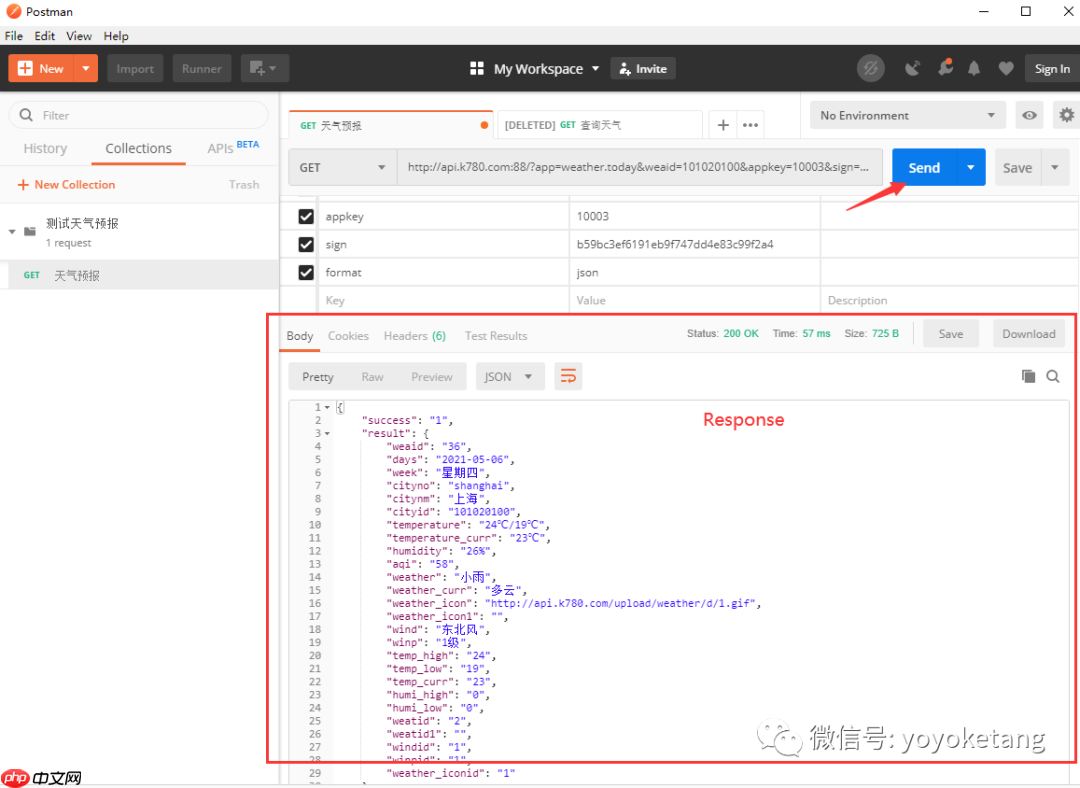
Task: Open the View menu
Action: (x=79, y=36)
